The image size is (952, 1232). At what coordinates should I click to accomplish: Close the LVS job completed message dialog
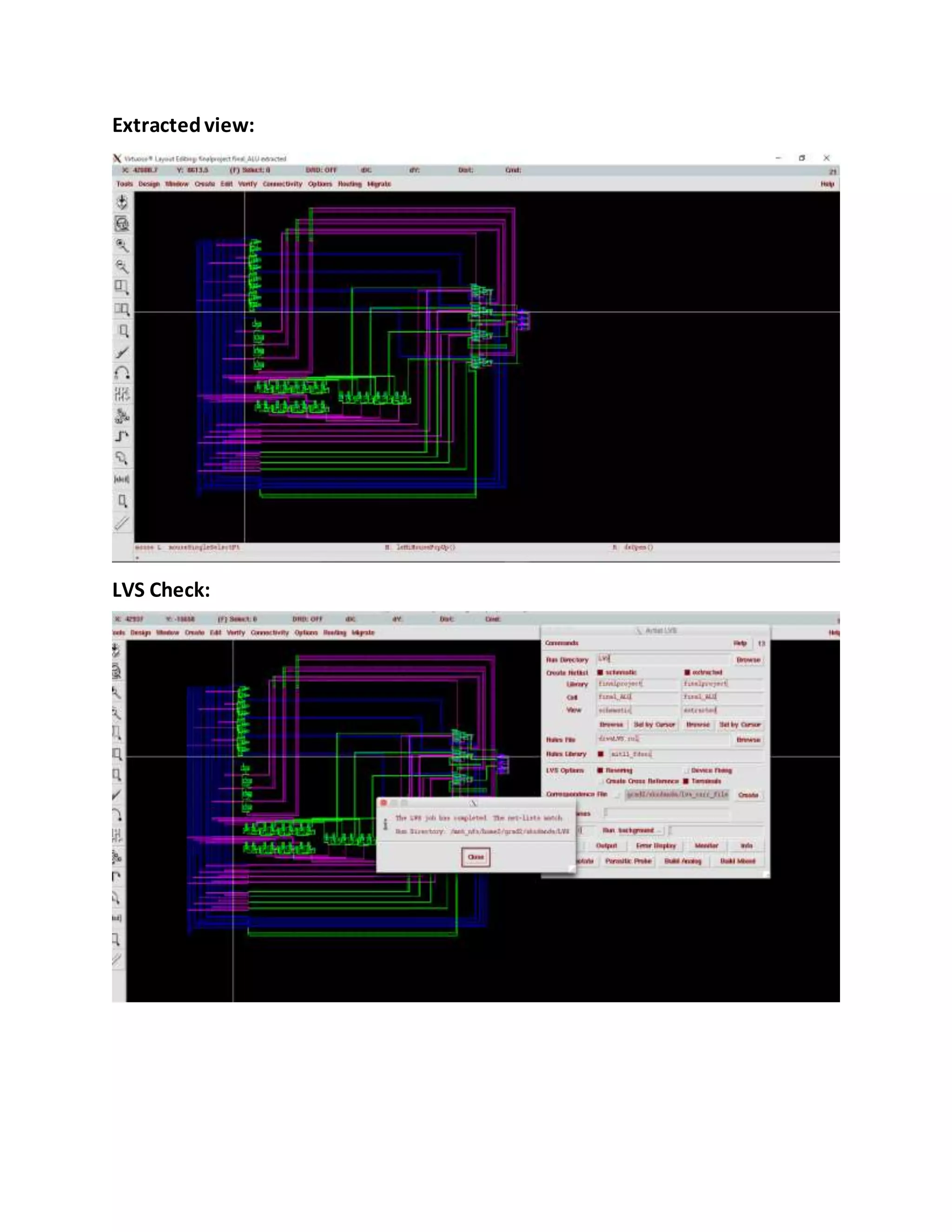(476, 857)
